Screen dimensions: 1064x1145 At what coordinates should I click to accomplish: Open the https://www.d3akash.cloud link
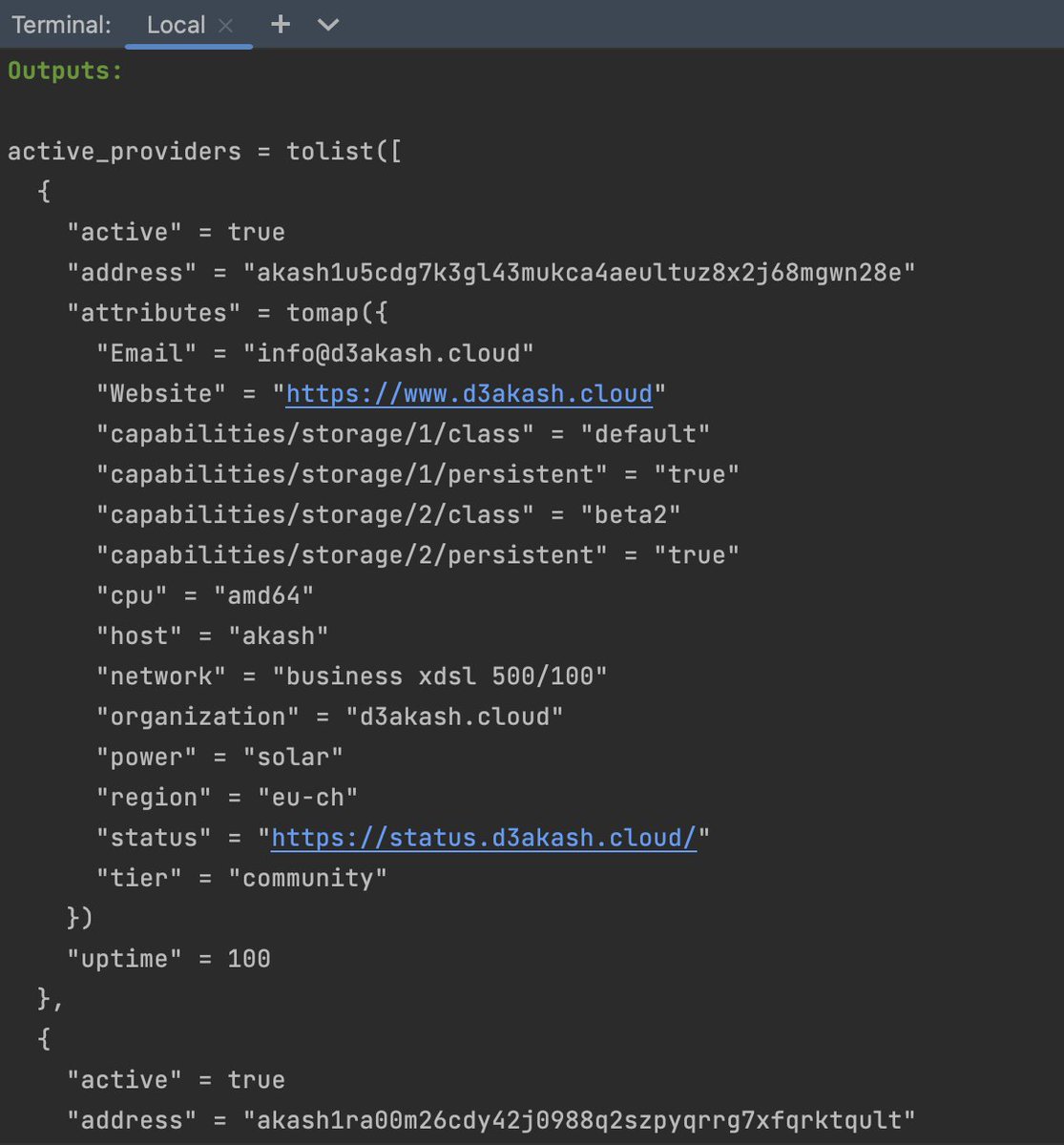(x=469, y=394)
